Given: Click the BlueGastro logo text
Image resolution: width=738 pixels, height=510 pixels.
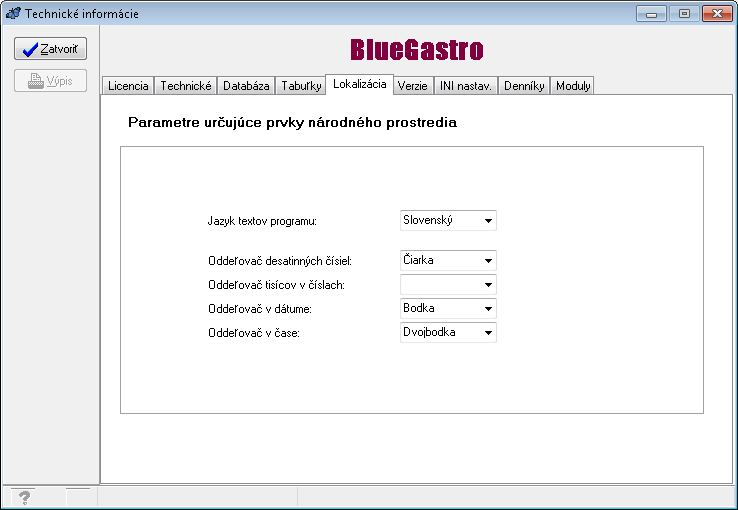Looking at the screenshot, I should [x=417, y=49].
